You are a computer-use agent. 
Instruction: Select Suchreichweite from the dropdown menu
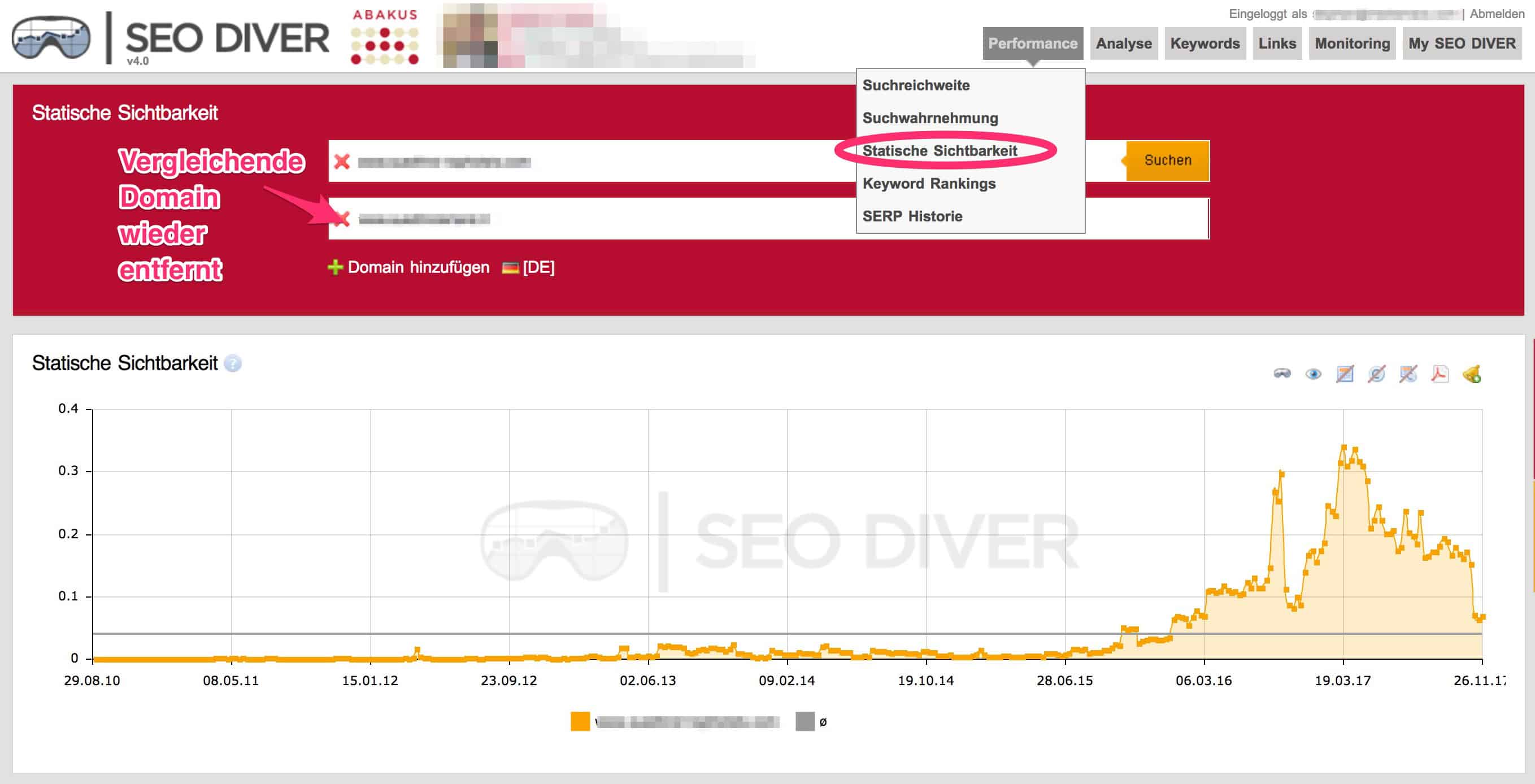(916, 85)
